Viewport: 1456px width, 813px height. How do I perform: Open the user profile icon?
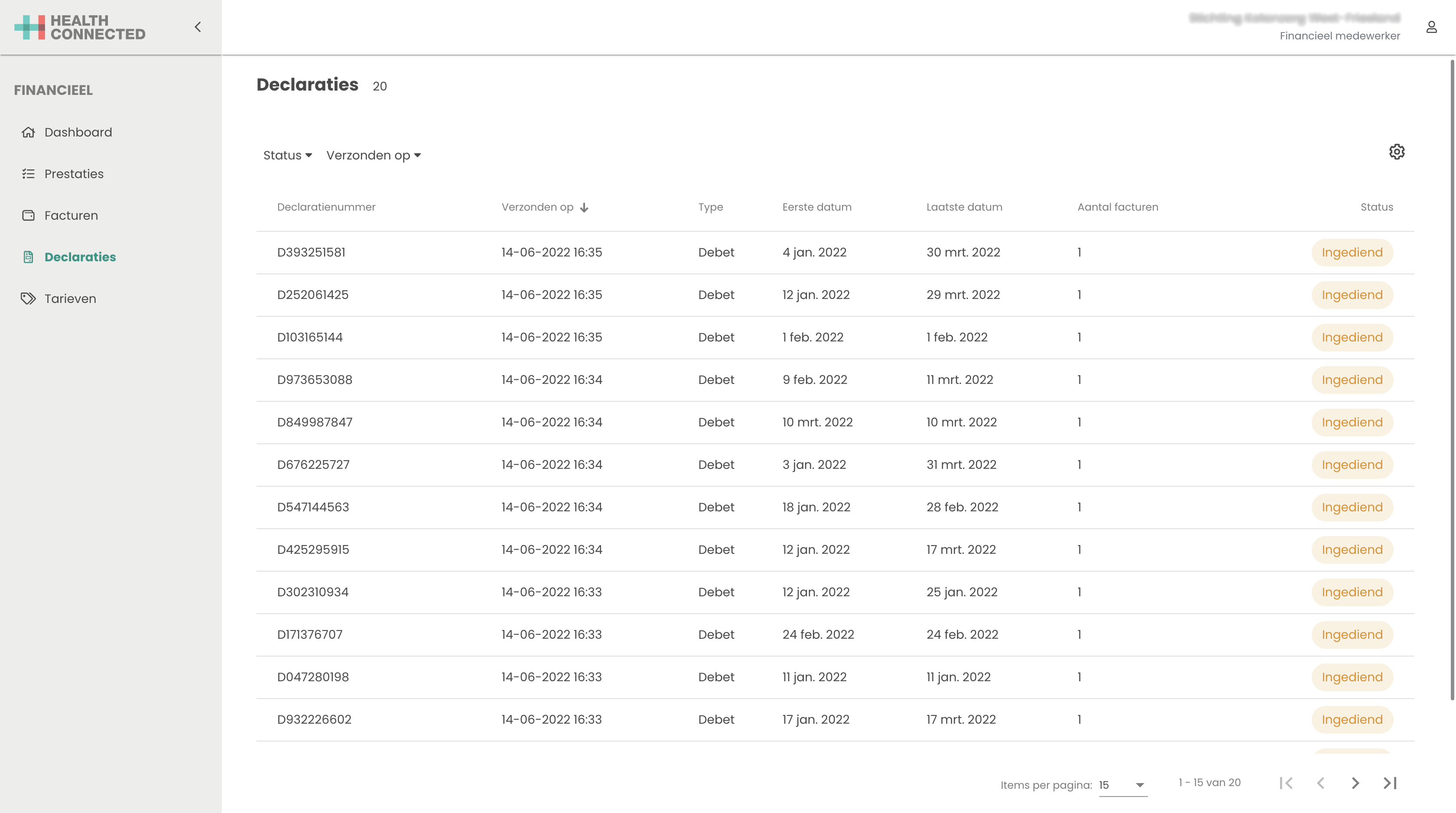click(x=1431, y=27)
